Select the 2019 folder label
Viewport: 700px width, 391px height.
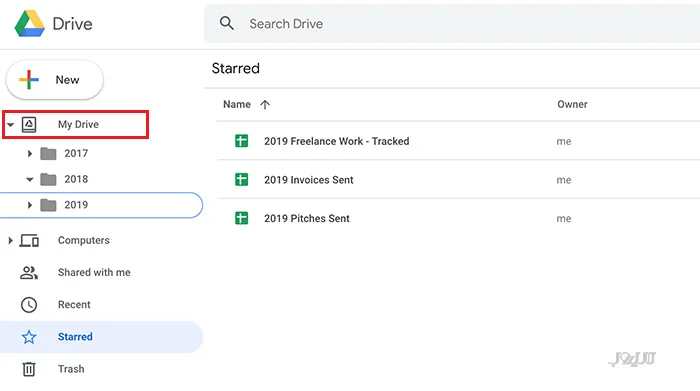76,205
